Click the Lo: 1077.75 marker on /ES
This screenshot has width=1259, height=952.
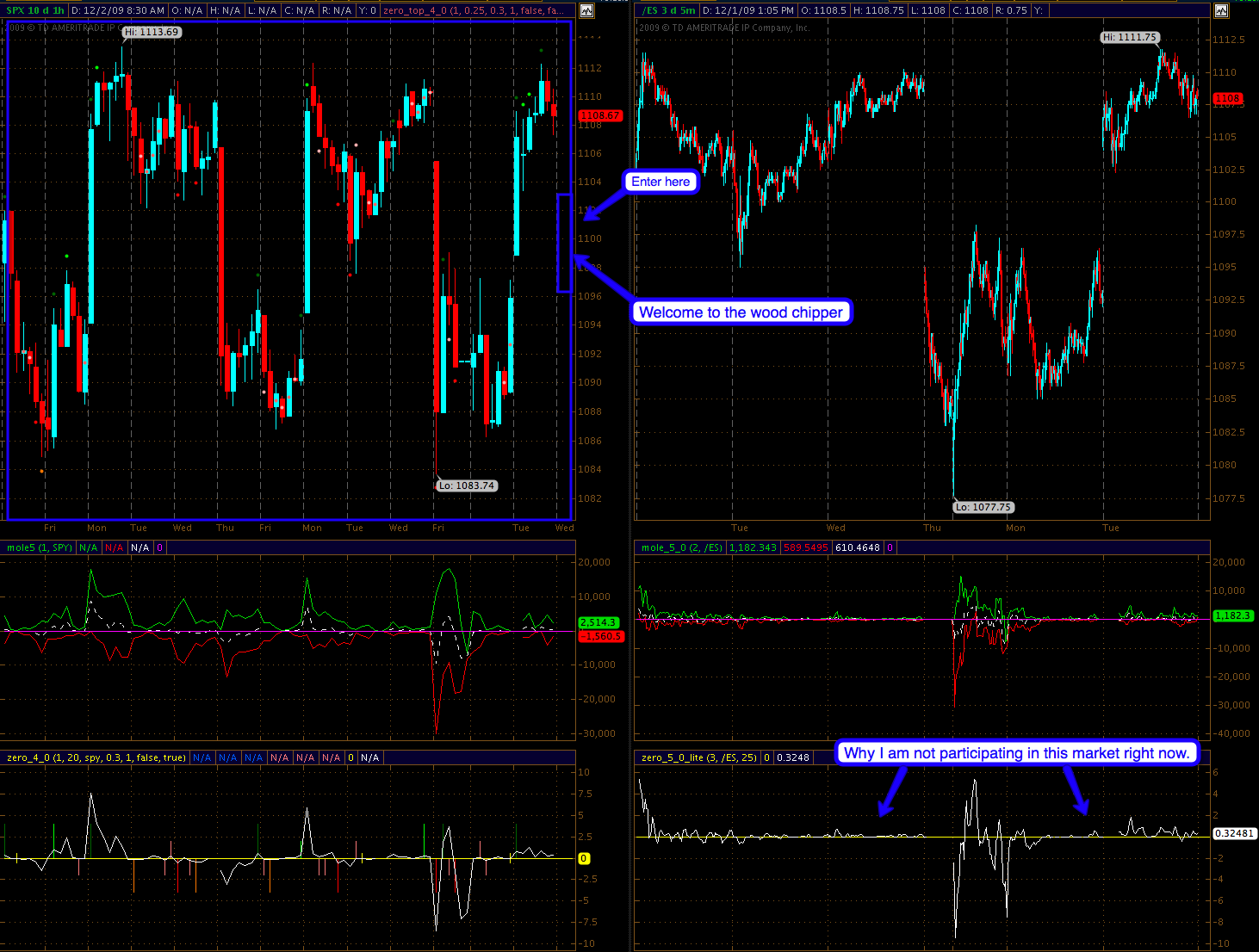pyautogui.click(x=983, y=507)
